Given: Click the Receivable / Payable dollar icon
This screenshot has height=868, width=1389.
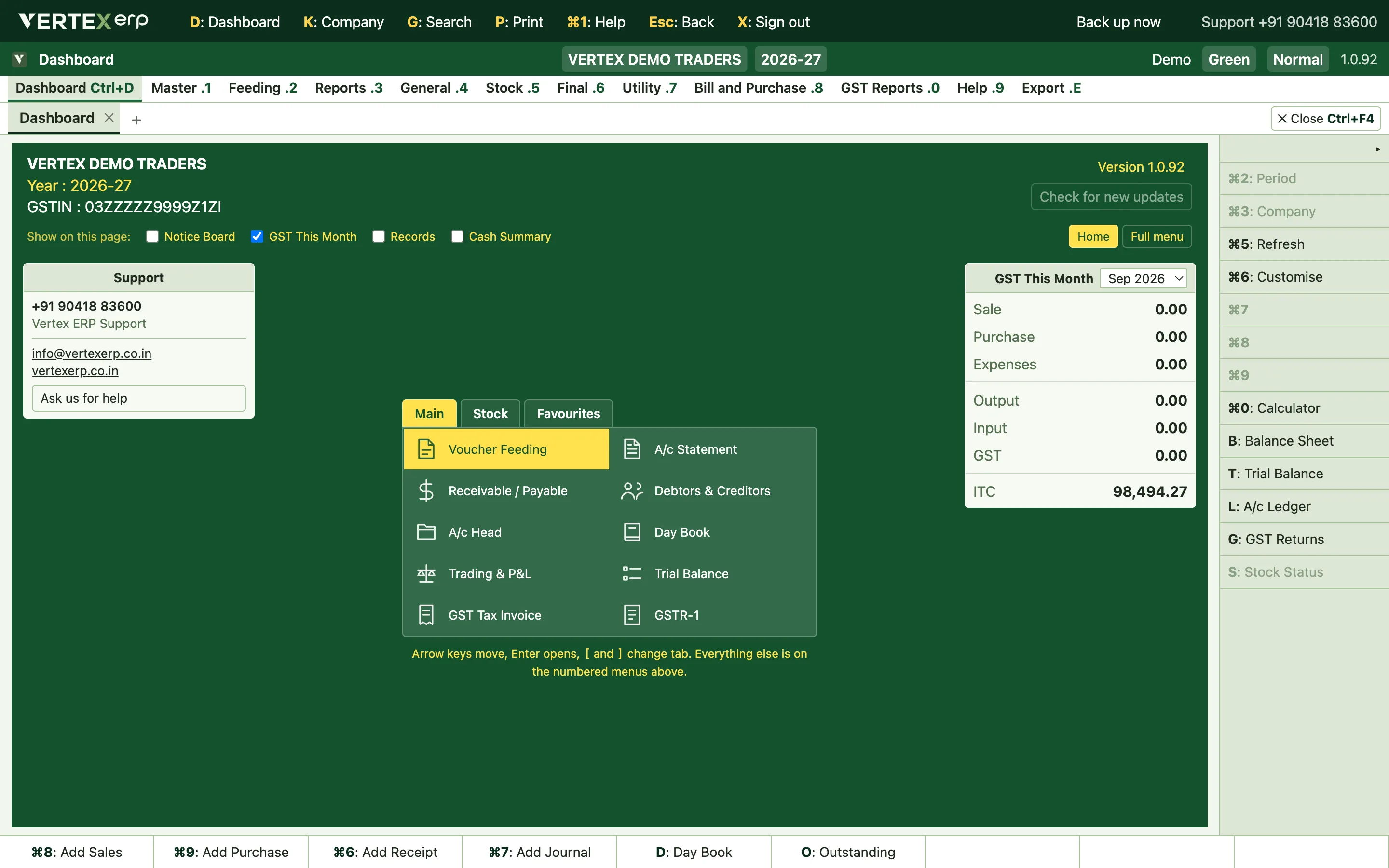Looking at the screenshot, I should pyautogui.click(x=426, y=491).
